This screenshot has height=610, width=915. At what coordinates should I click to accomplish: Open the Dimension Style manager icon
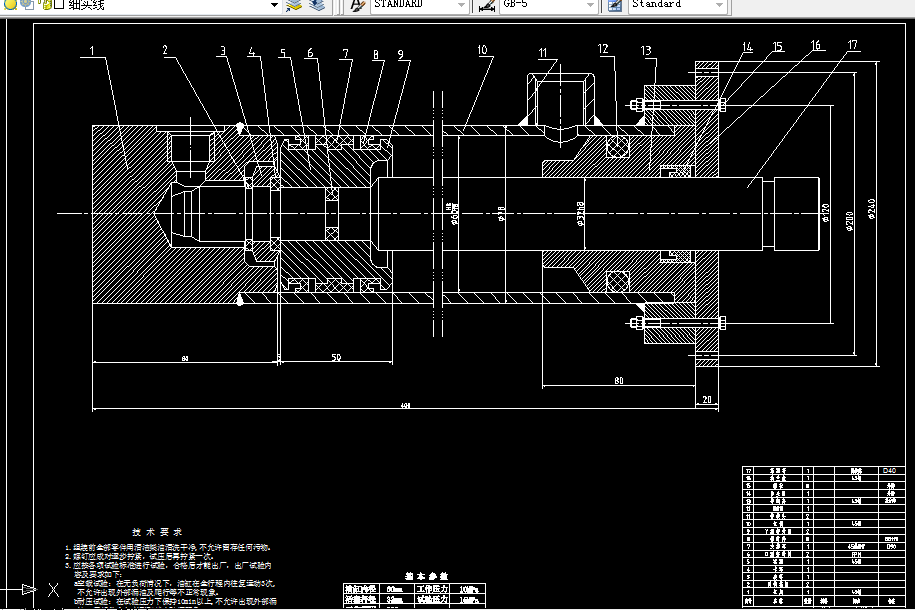click(x=487, y=6)
